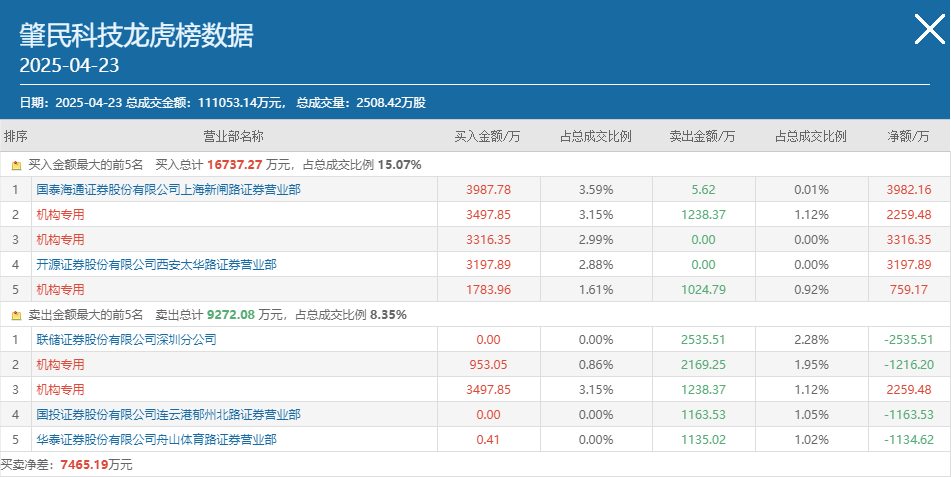Open 国投证券连云港郁州北路证券营业部 link
The width and height of the screenshot is (951, 477).
pos(169,414)
